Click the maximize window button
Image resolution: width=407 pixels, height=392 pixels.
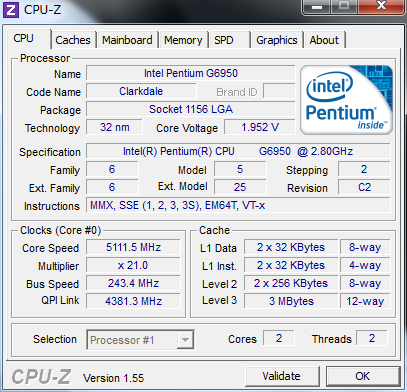(x=344, y=7)
